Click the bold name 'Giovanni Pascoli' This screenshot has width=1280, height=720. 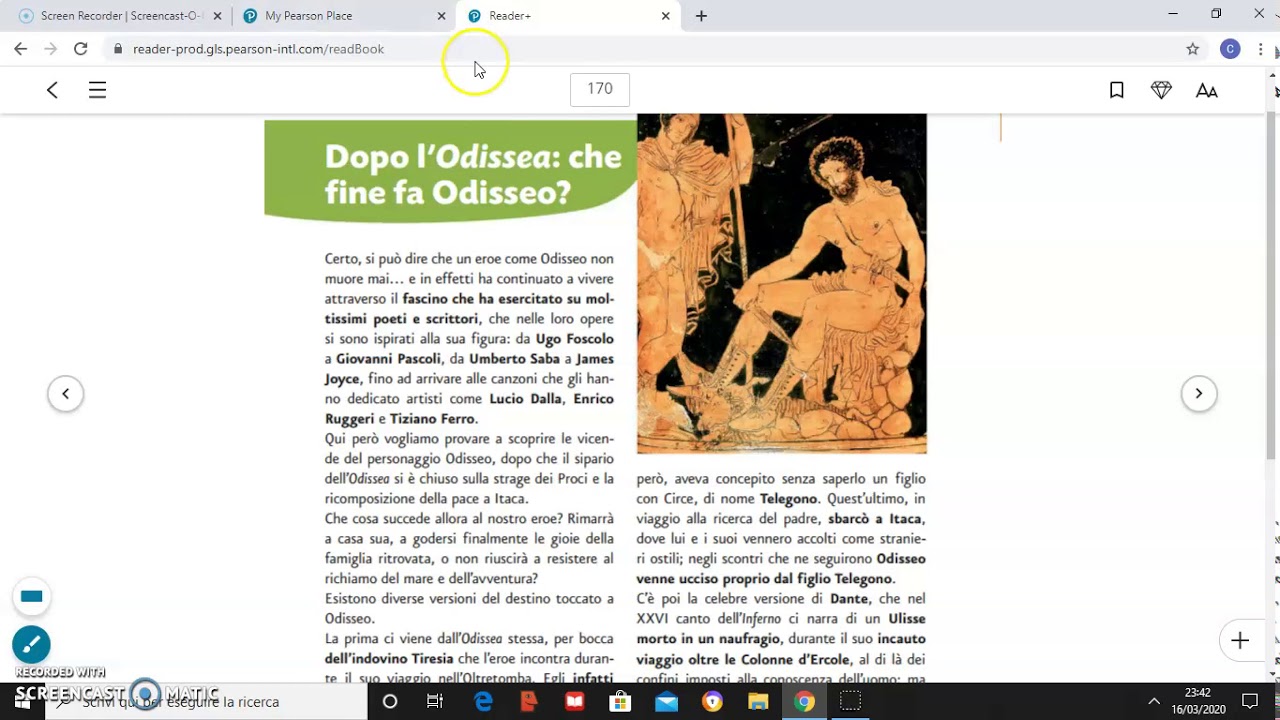point(388,359)
